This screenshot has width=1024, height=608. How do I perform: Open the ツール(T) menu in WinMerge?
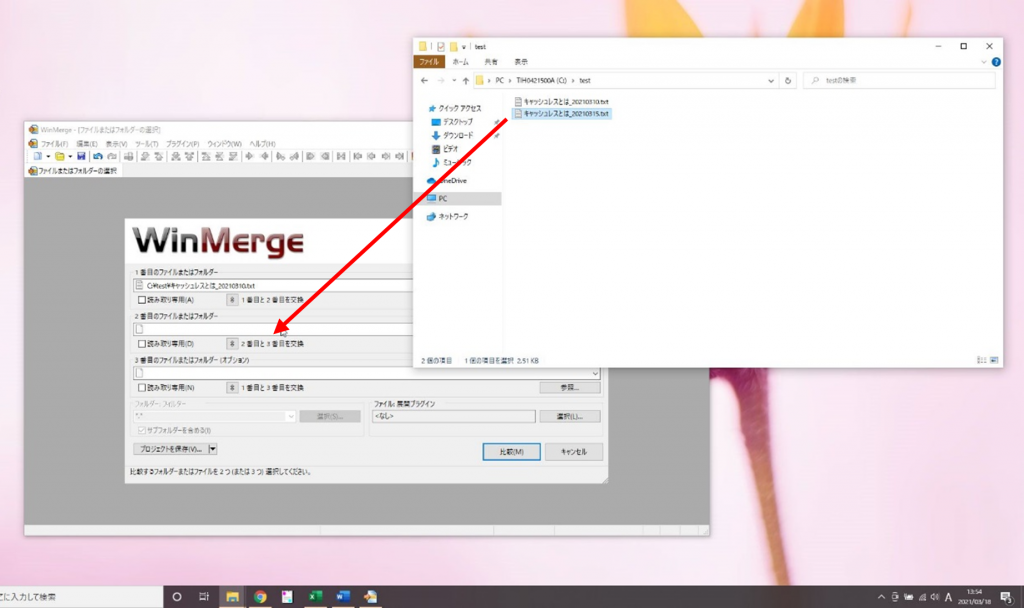pyautogui.click(x=146, y=144)
